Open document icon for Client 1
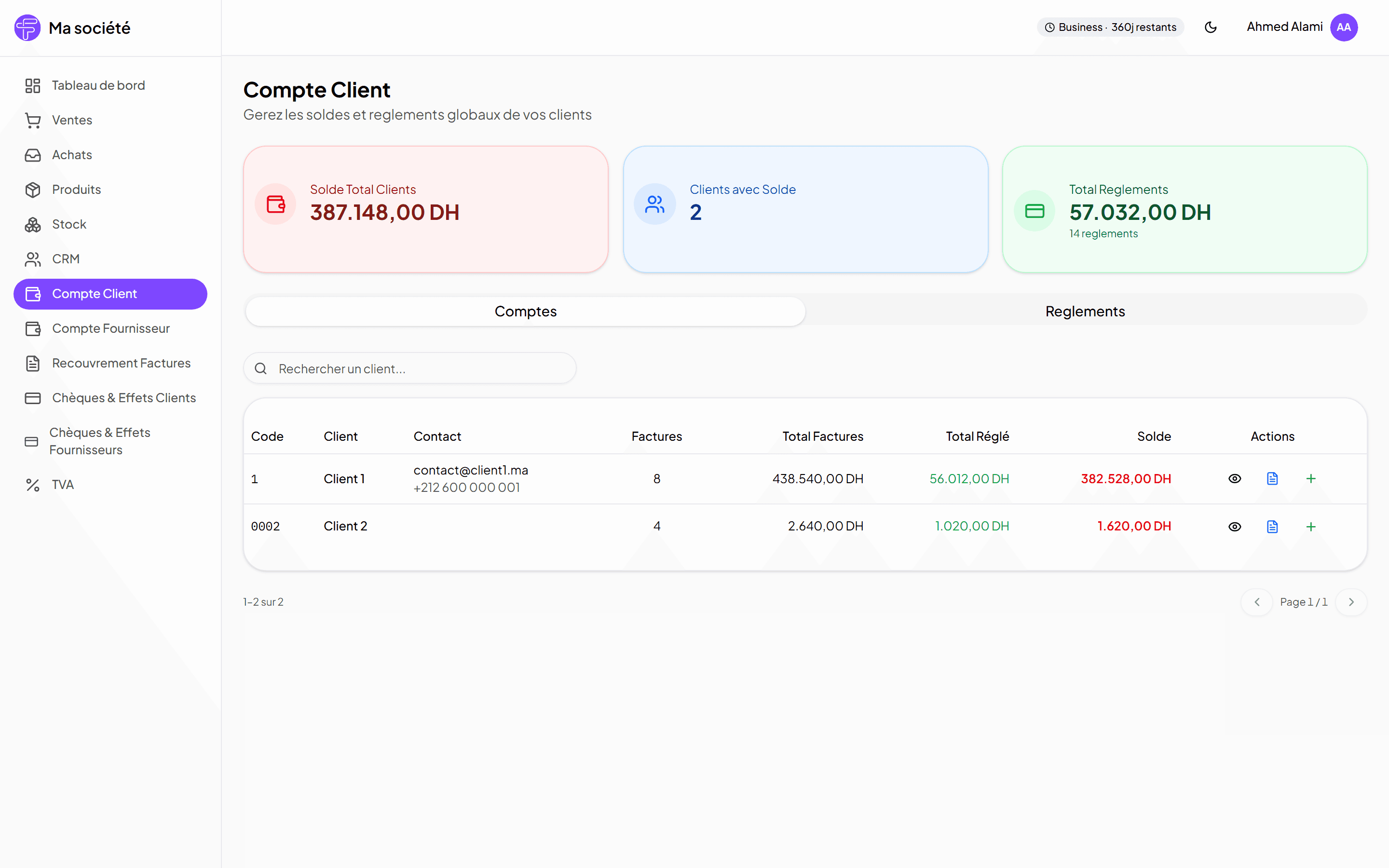 1272,479
